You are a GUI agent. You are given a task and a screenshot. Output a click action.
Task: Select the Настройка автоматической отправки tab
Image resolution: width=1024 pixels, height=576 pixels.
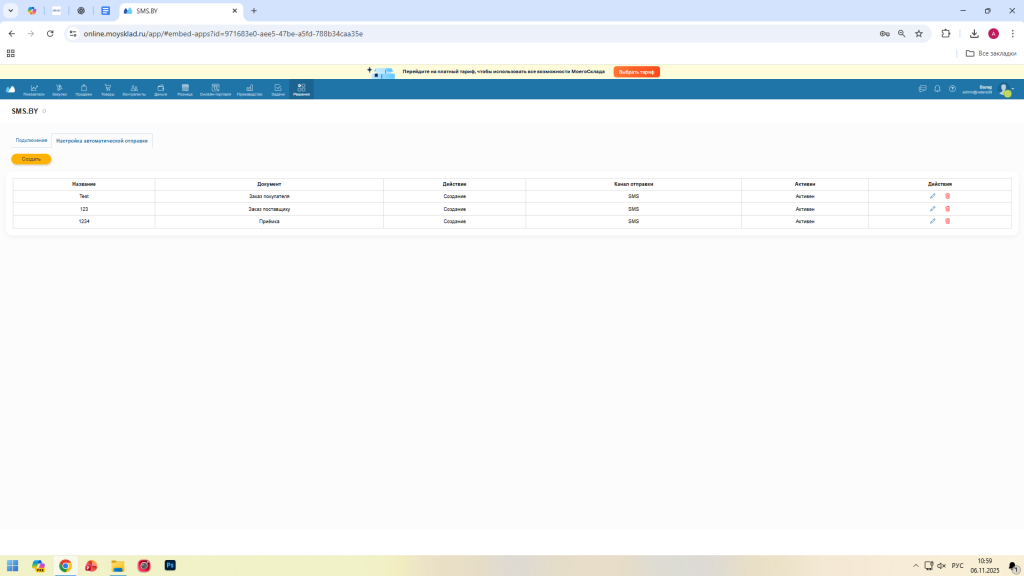tap(101, 141)
